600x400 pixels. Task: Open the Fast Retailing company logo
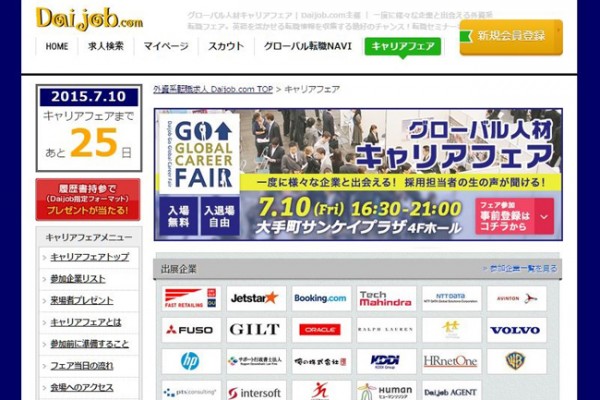tap(191, 298)
